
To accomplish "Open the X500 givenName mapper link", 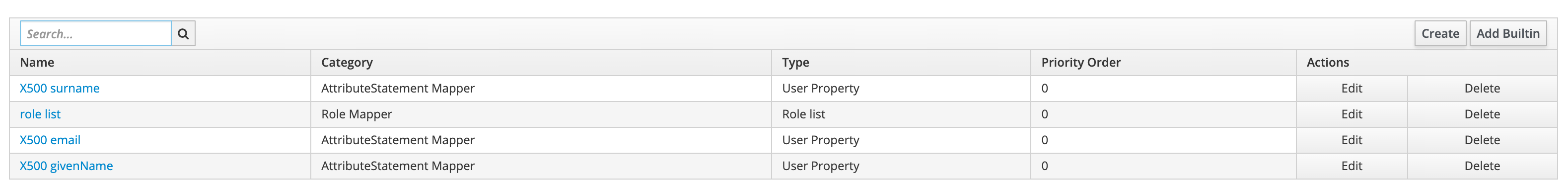I will (x=67, y=166).
